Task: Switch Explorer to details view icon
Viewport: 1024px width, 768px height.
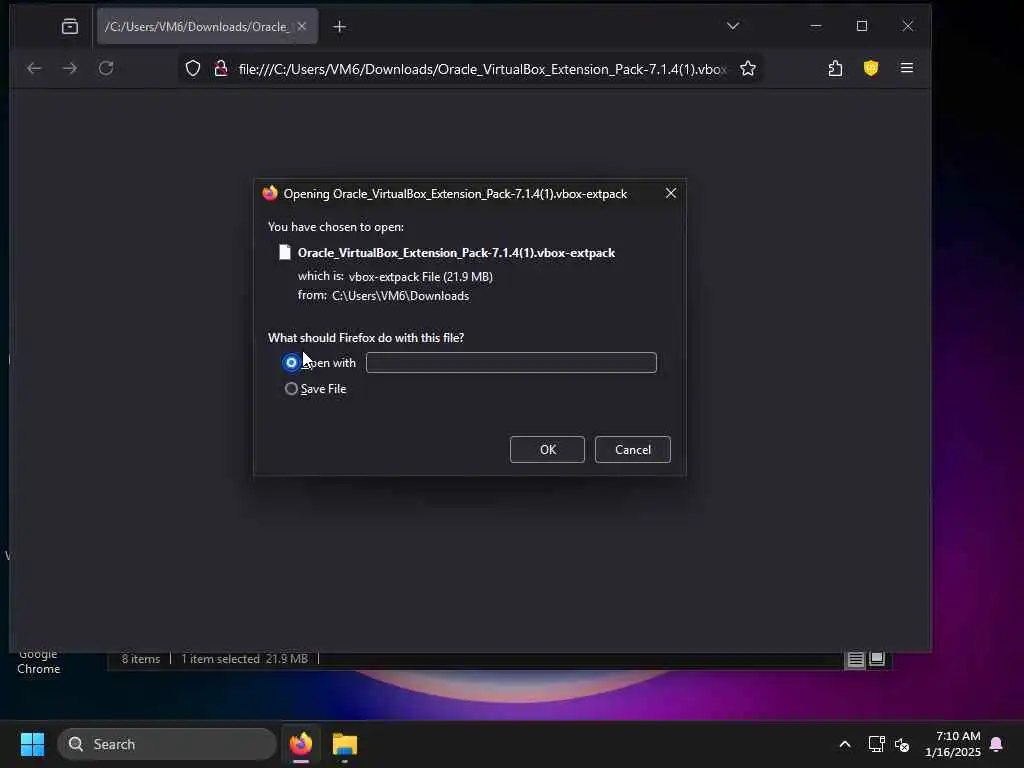Action: tap(855, 659)
